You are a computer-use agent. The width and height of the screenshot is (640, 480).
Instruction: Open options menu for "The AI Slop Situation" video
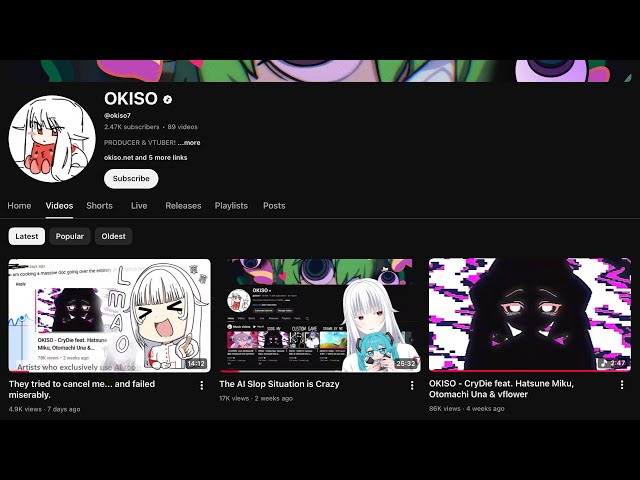coord(412,385)
